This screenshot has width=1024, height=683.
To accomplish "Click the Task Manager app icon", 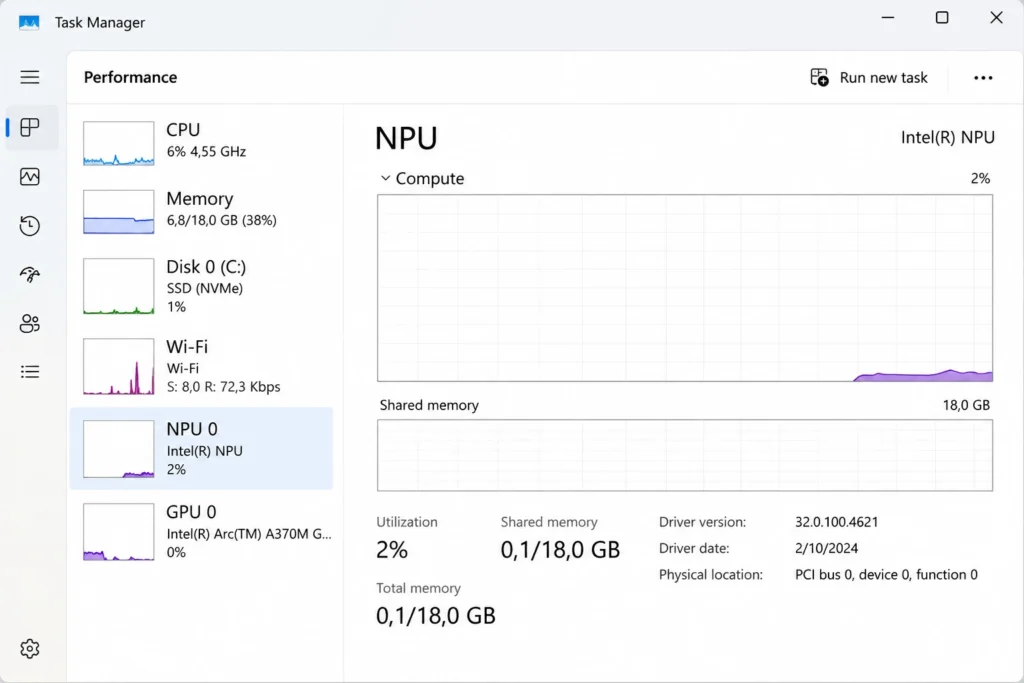I will 29,22.
